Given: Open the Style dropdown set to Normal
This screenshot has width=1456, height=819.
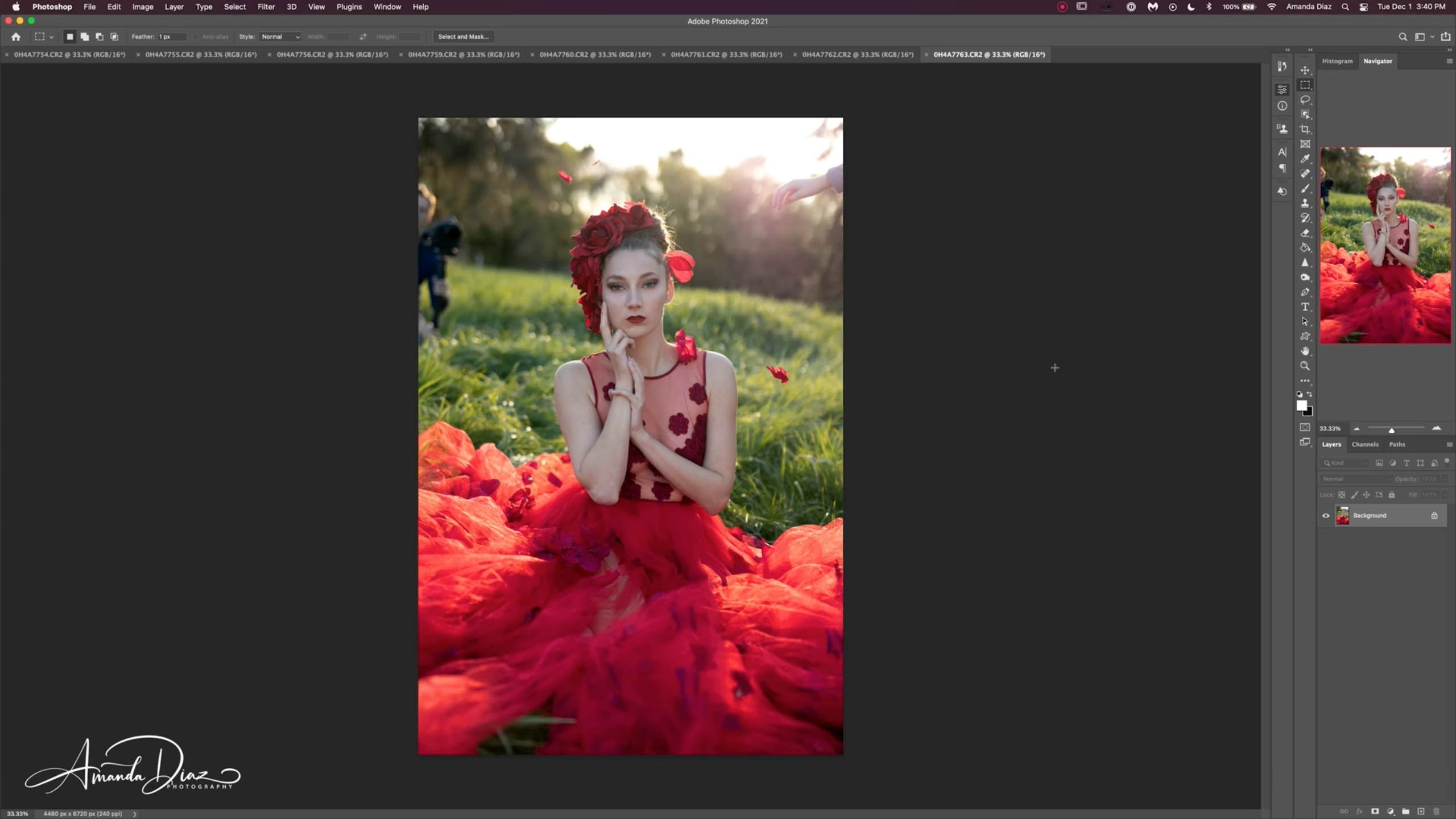Looking at the screenshot, I should tap(280, 36).
